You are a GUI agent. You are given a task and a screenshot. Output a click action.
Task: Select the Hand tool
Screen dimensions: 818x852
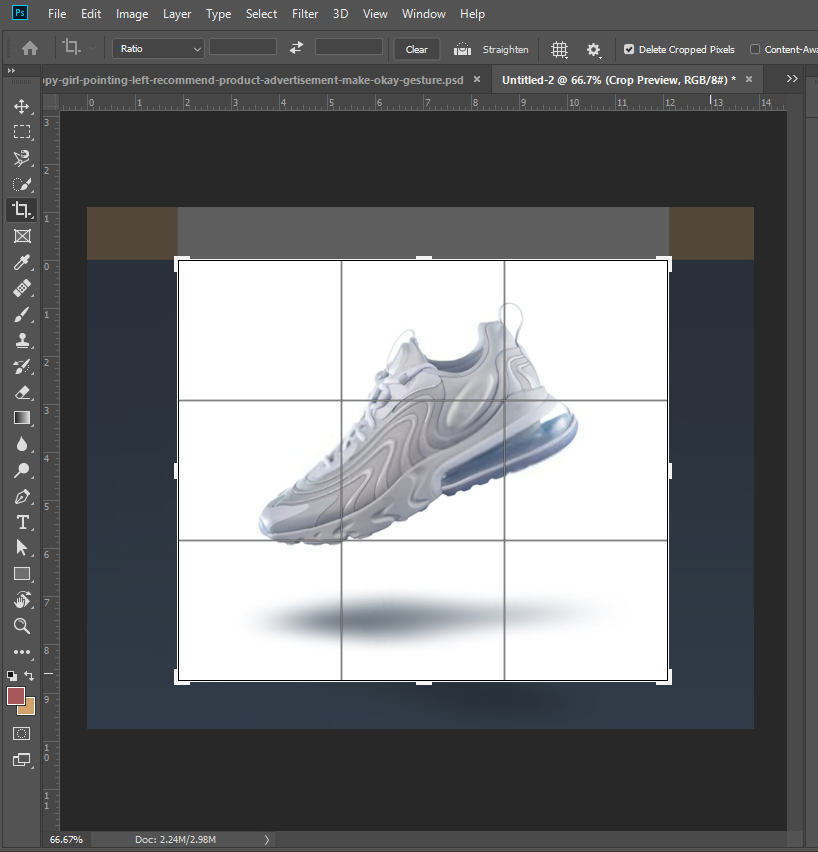22,600
